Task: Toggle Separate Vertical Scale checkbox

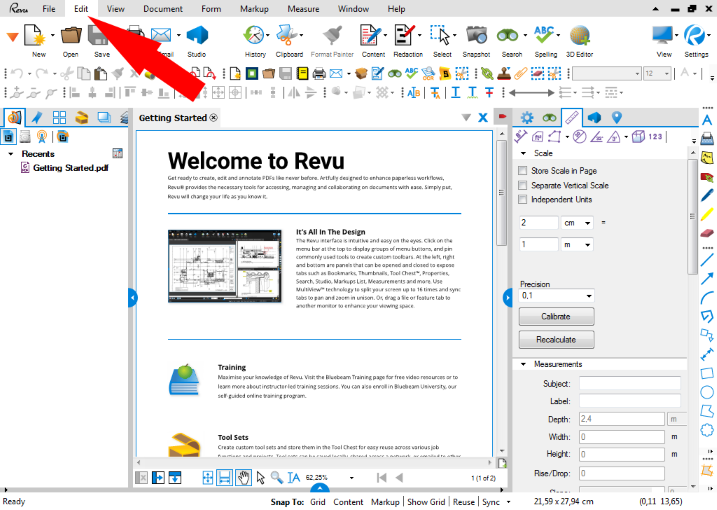Action: 523,185
